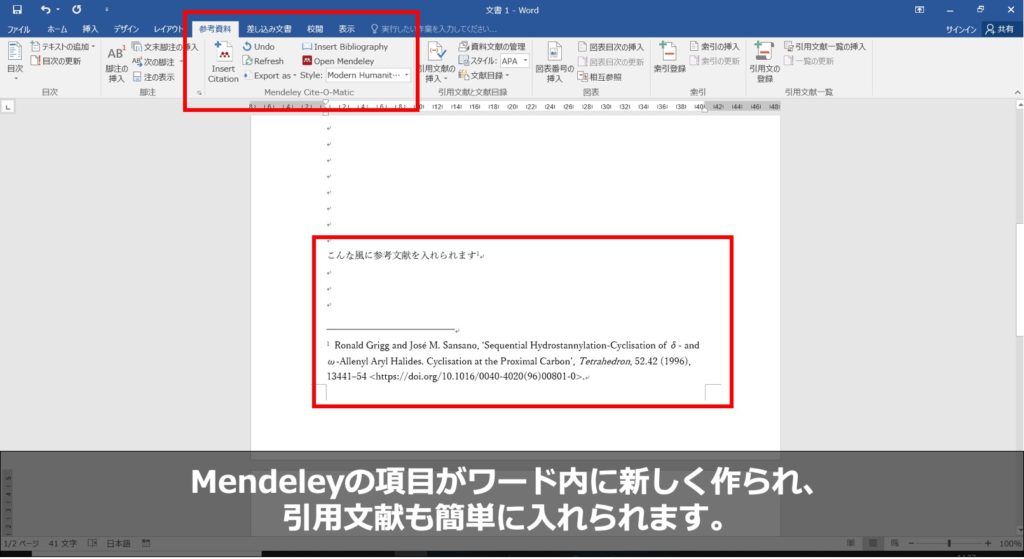1024x559 pixels.
Task: Click the sentence こんな風に参考文献を入れられます
Action: tap(402, 255)
